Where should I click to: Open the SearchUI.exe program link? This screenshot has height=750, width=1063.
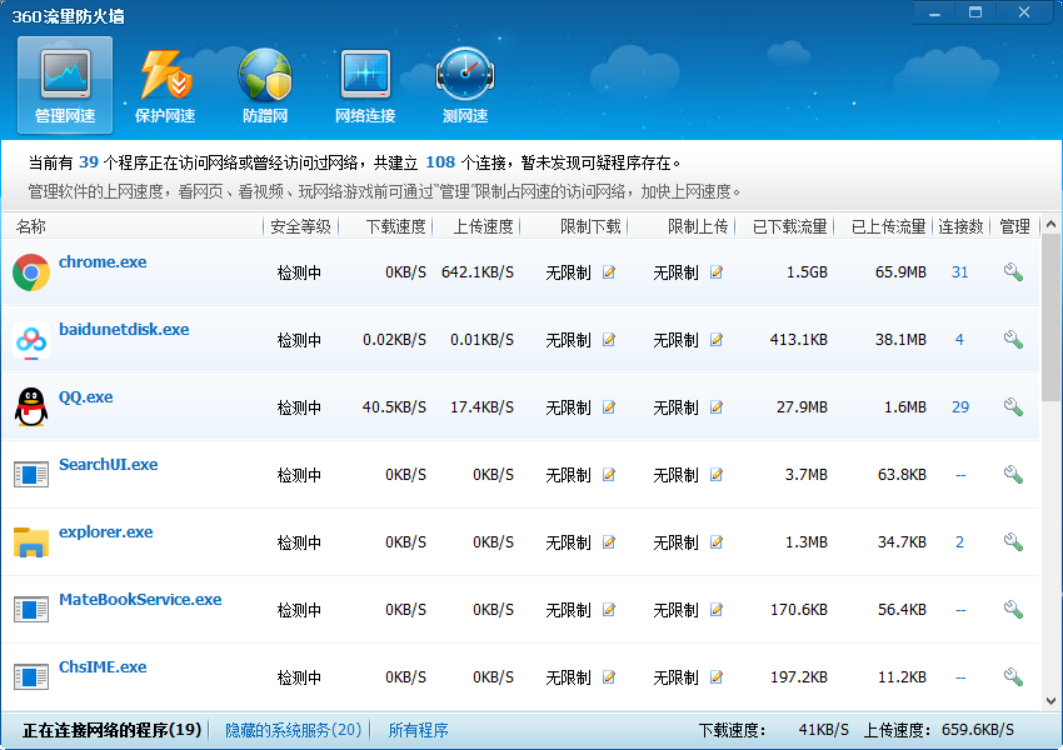108,465
